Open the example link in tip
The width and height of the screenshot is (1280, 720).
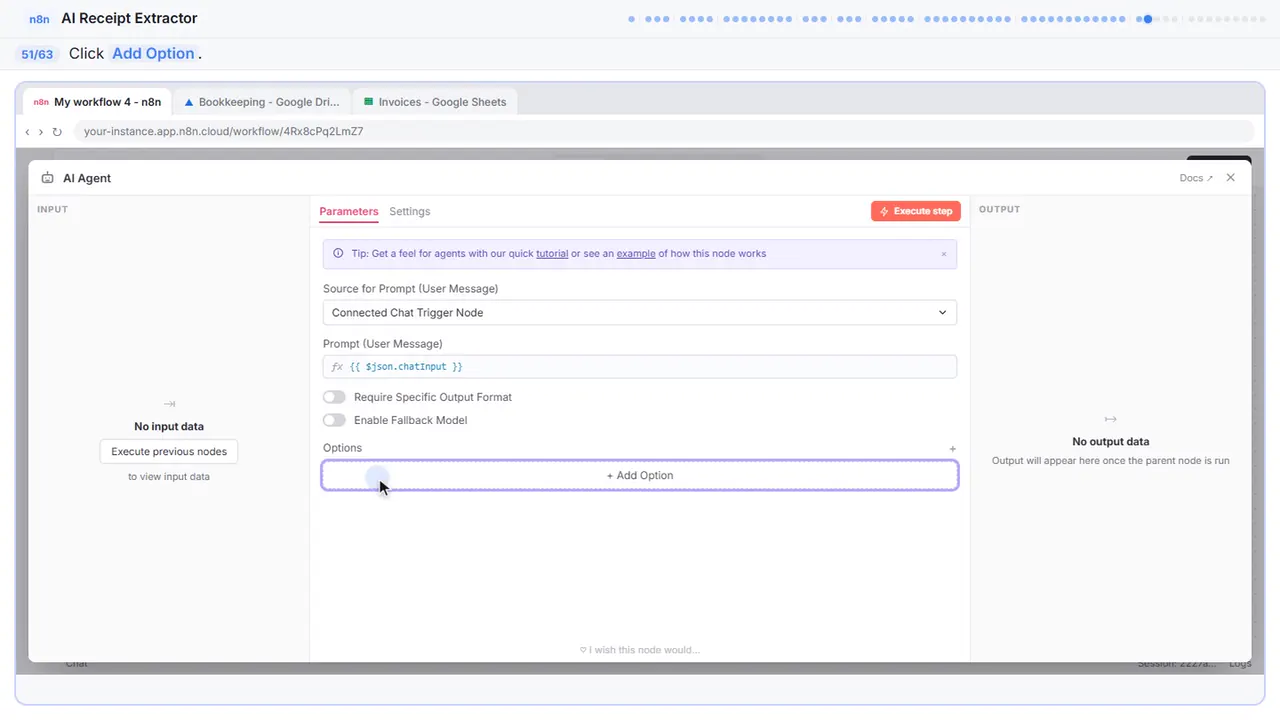pyautogui.click(x=636, y=254)
